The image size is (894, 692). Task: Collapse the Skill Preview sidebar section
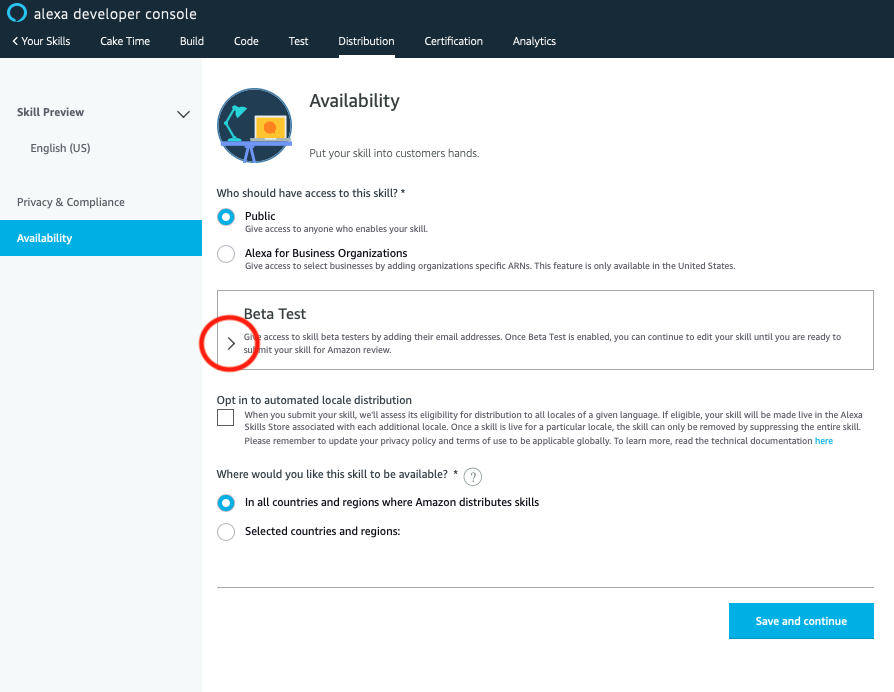[183, 114]
